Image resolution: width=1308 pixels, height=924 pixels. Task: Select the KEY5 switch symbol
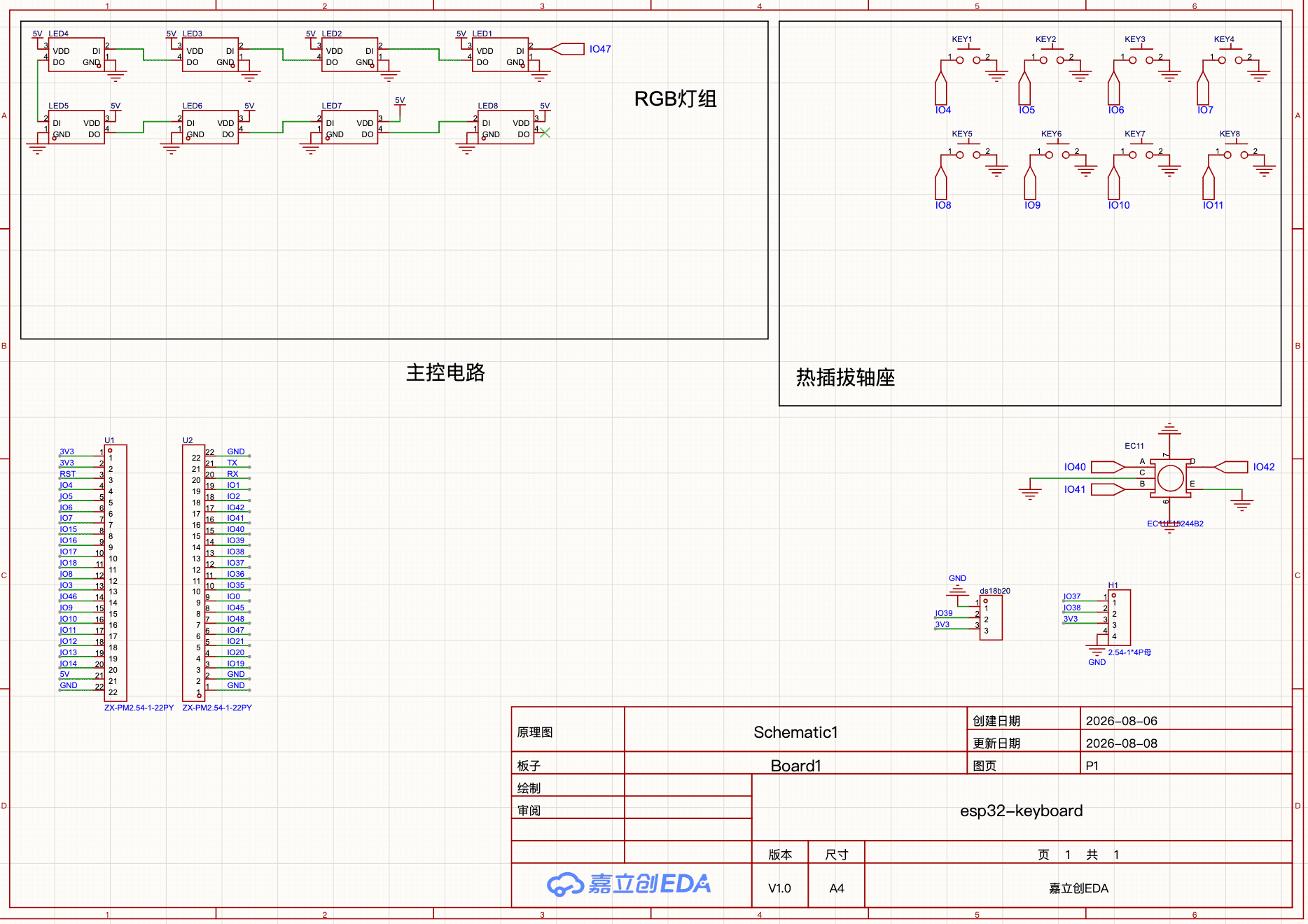968,150
